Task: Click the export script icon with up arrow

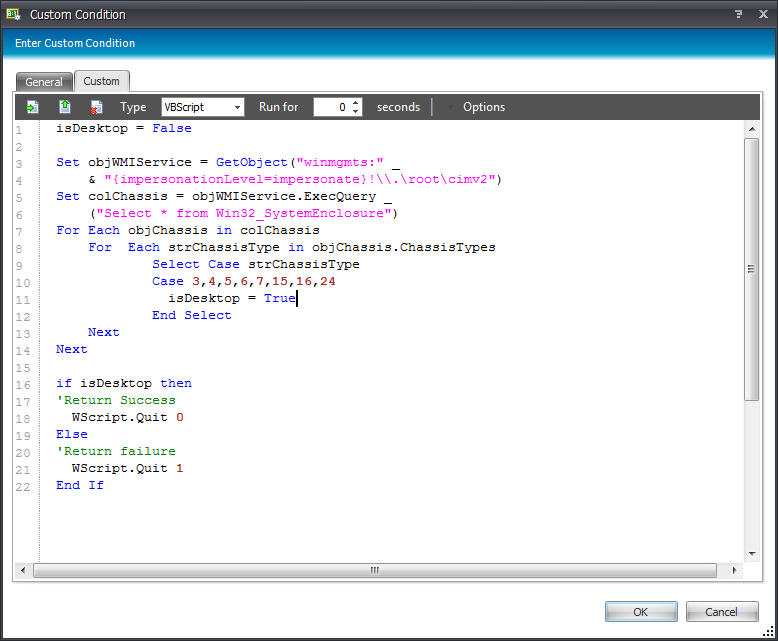Action: [65, 107]
